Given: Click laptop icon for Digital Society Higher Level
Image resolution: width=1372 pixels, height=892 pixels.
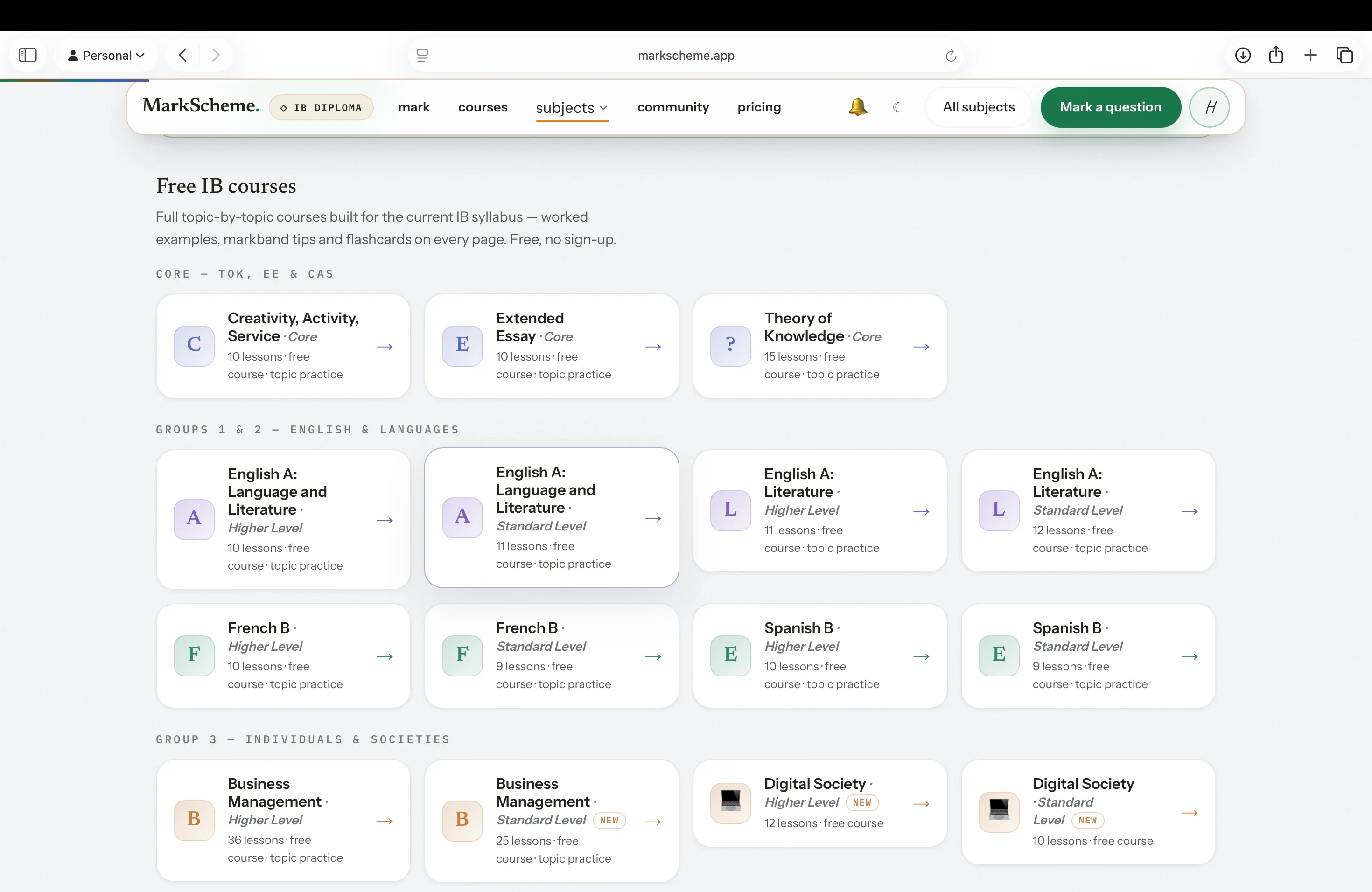Looking at the screenshot, I should [x=730, y=803].
